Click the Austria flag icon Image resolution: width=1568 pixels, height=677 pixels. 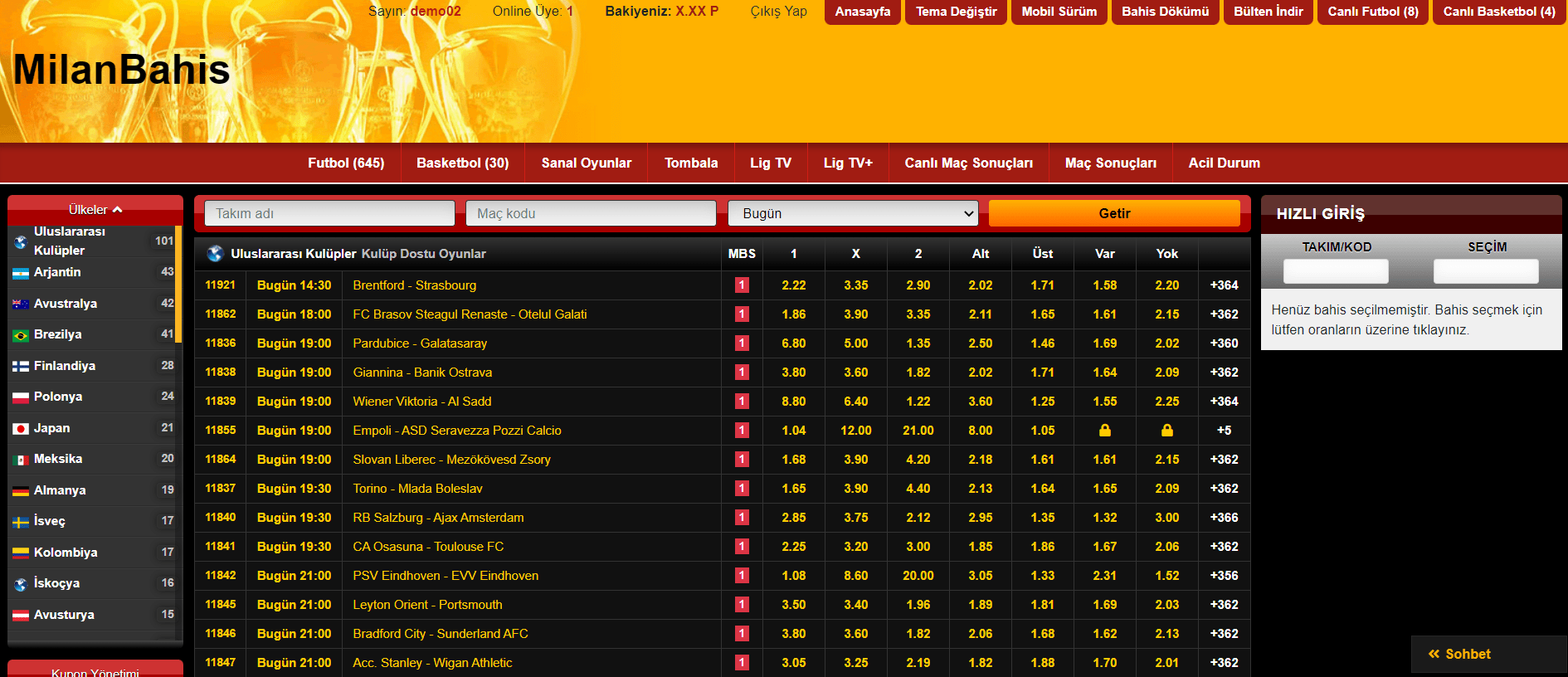(x=21, y=616)
